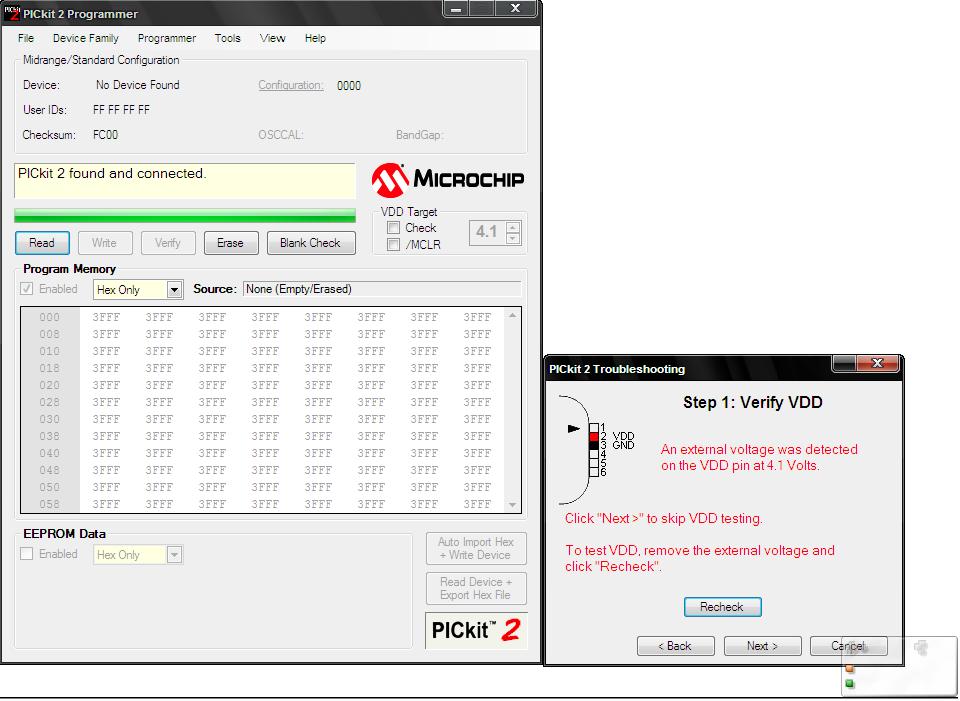Click the program memory address 028
Viewport: 960px width, 701px height.
click(x=50, y=402)
